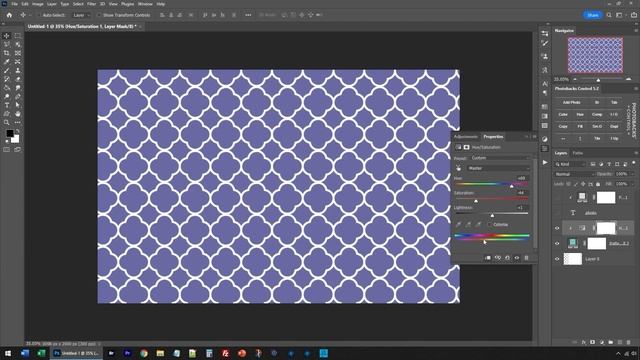Viewport: 640px width, 360px height.
Task: Open Auto-Select Layer dropdown
Action: (81, 15)
